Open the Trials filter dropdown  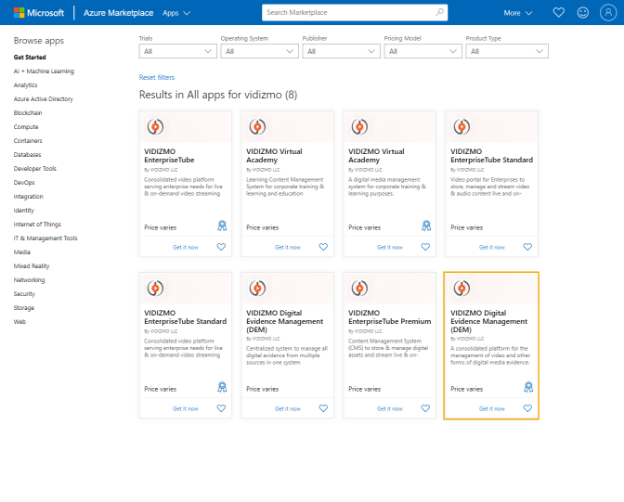(176, 51)
